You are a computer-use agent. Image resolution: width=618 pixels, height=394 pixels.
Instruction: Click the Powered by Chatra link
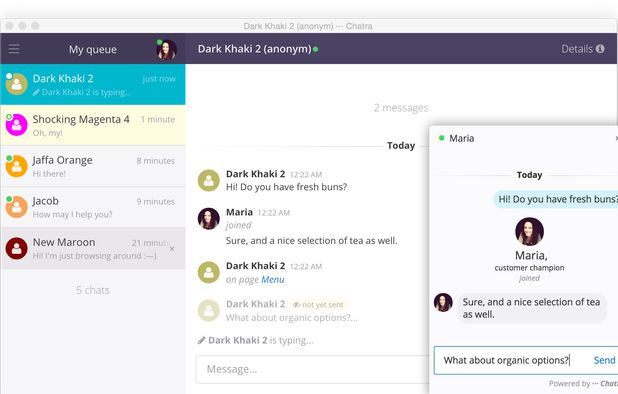(x=583, y=383)
